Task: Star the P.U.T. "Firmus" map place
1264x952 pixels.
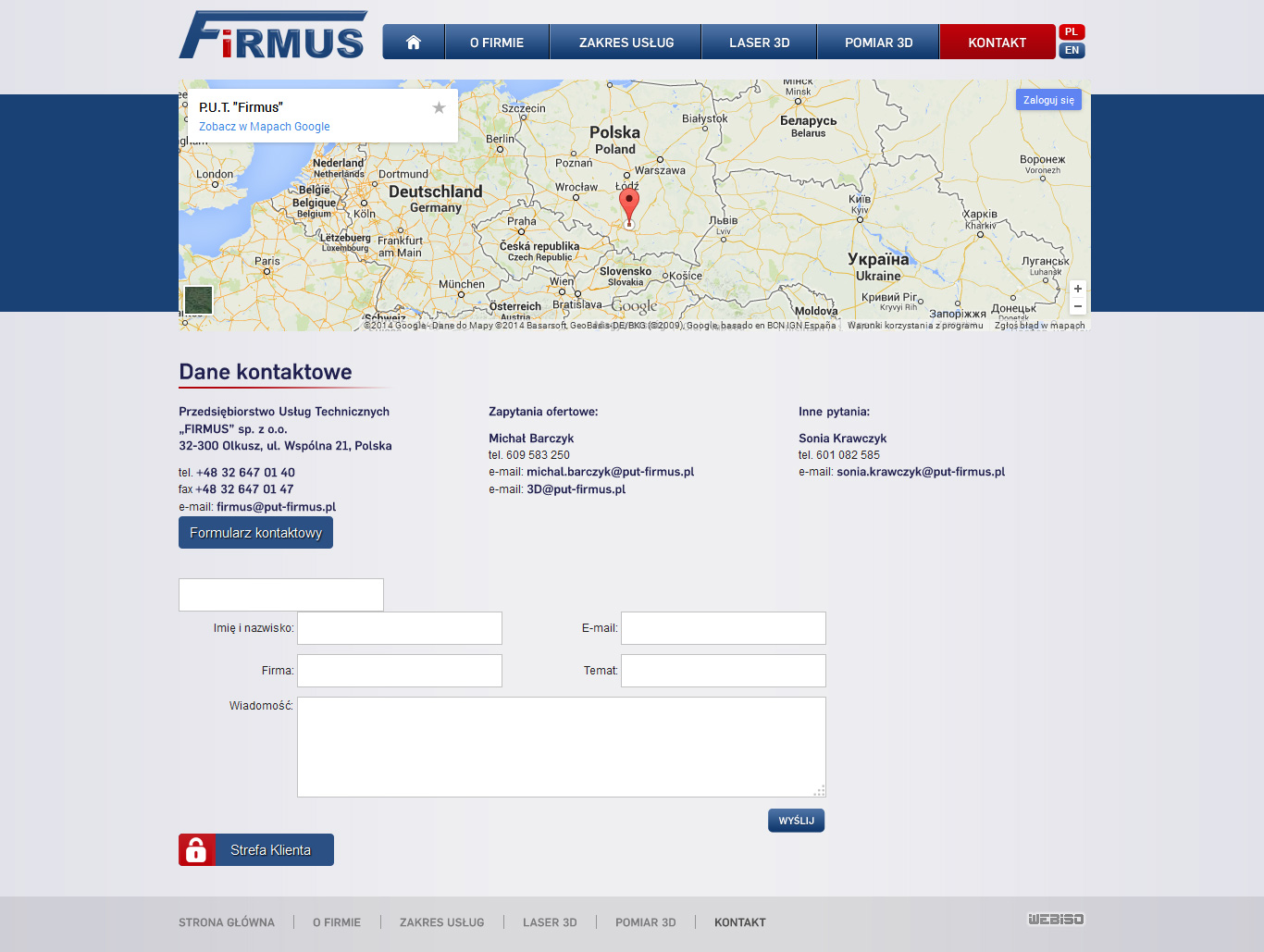Action: (x=439, y=108)
